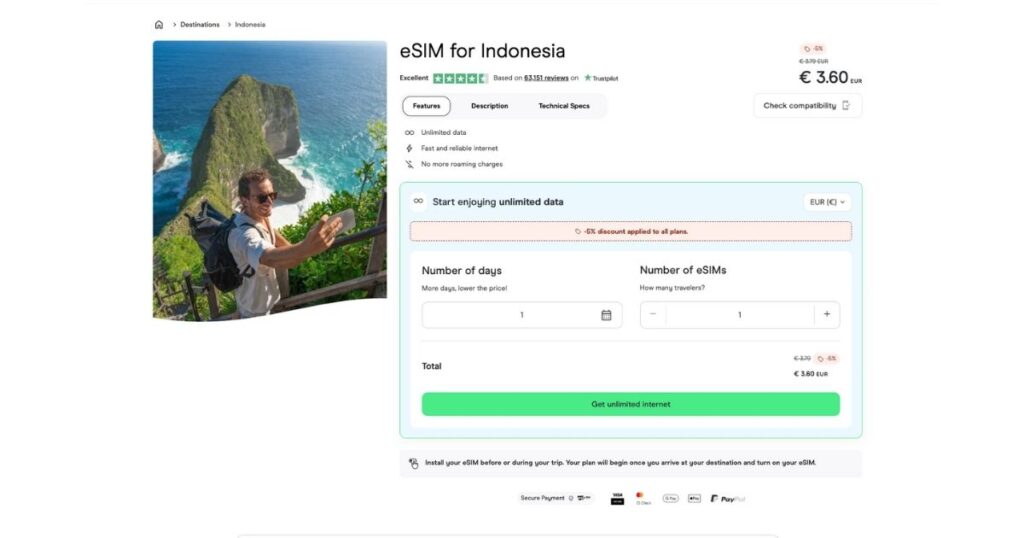Click 'No more roaming charges' text
This screenshot has width=1024, height=538.
coord(462,165)
